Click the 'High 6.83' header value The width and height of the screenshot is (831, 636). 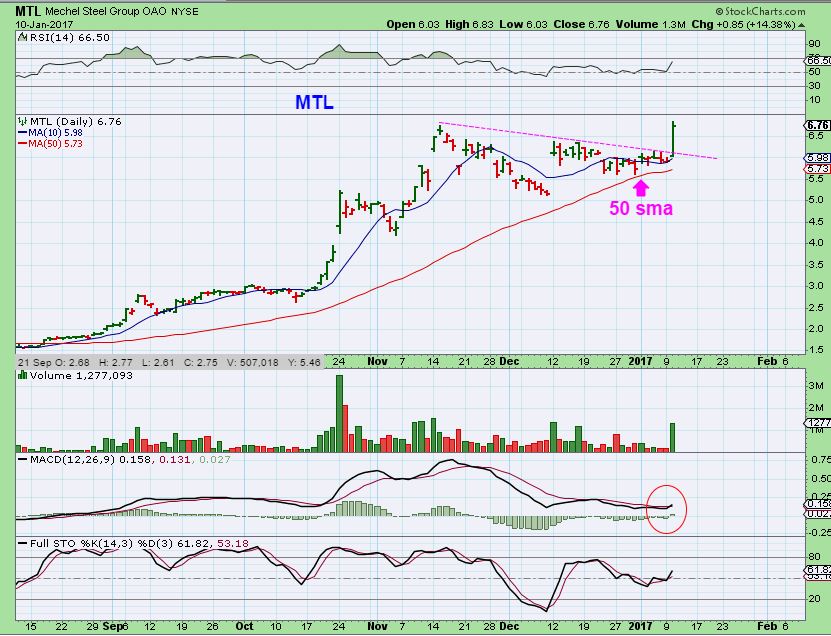tap(469, 24)
